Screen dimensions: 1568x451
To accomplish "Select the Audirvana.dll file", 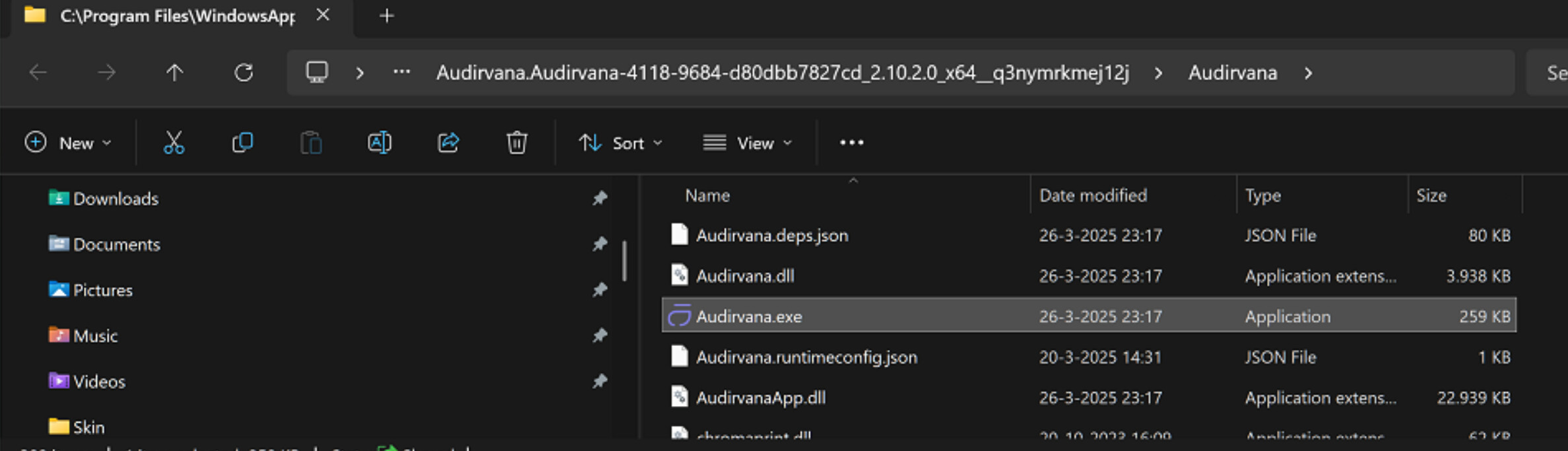I will click(1089, 275).
